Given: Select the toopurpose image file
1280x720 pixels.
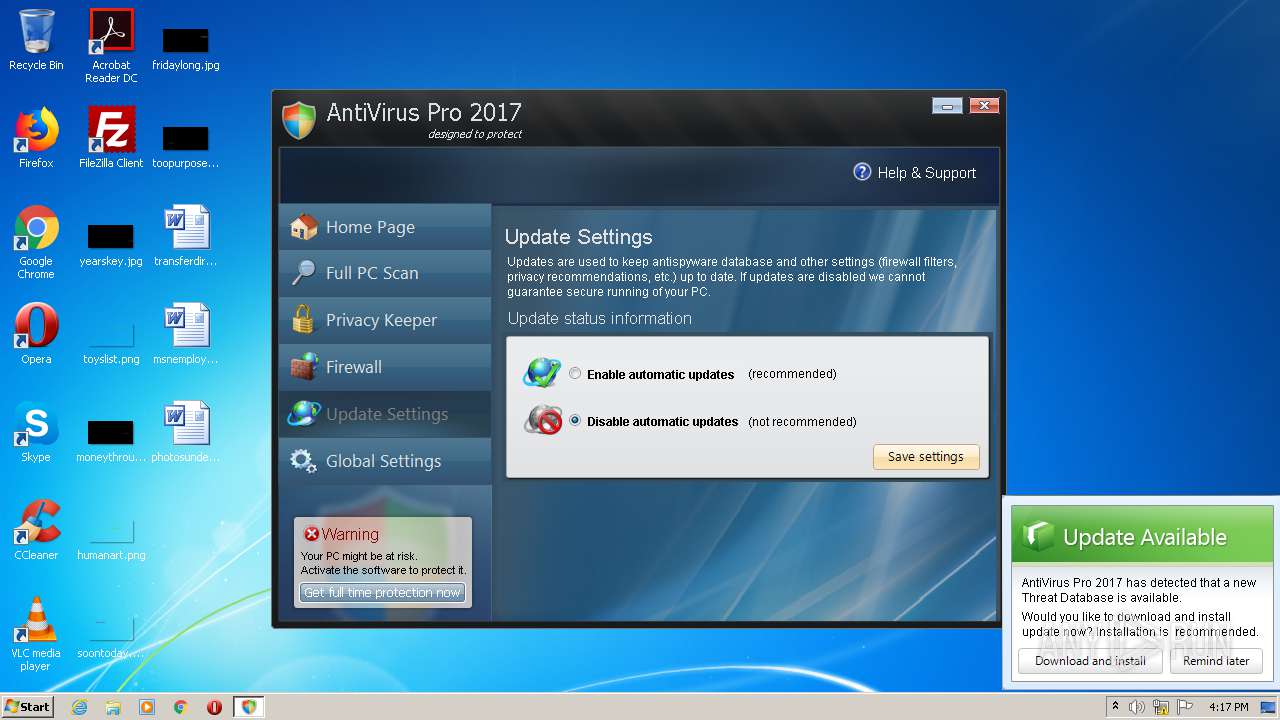Looking at the screenshot, I should [x=186, y=146].
